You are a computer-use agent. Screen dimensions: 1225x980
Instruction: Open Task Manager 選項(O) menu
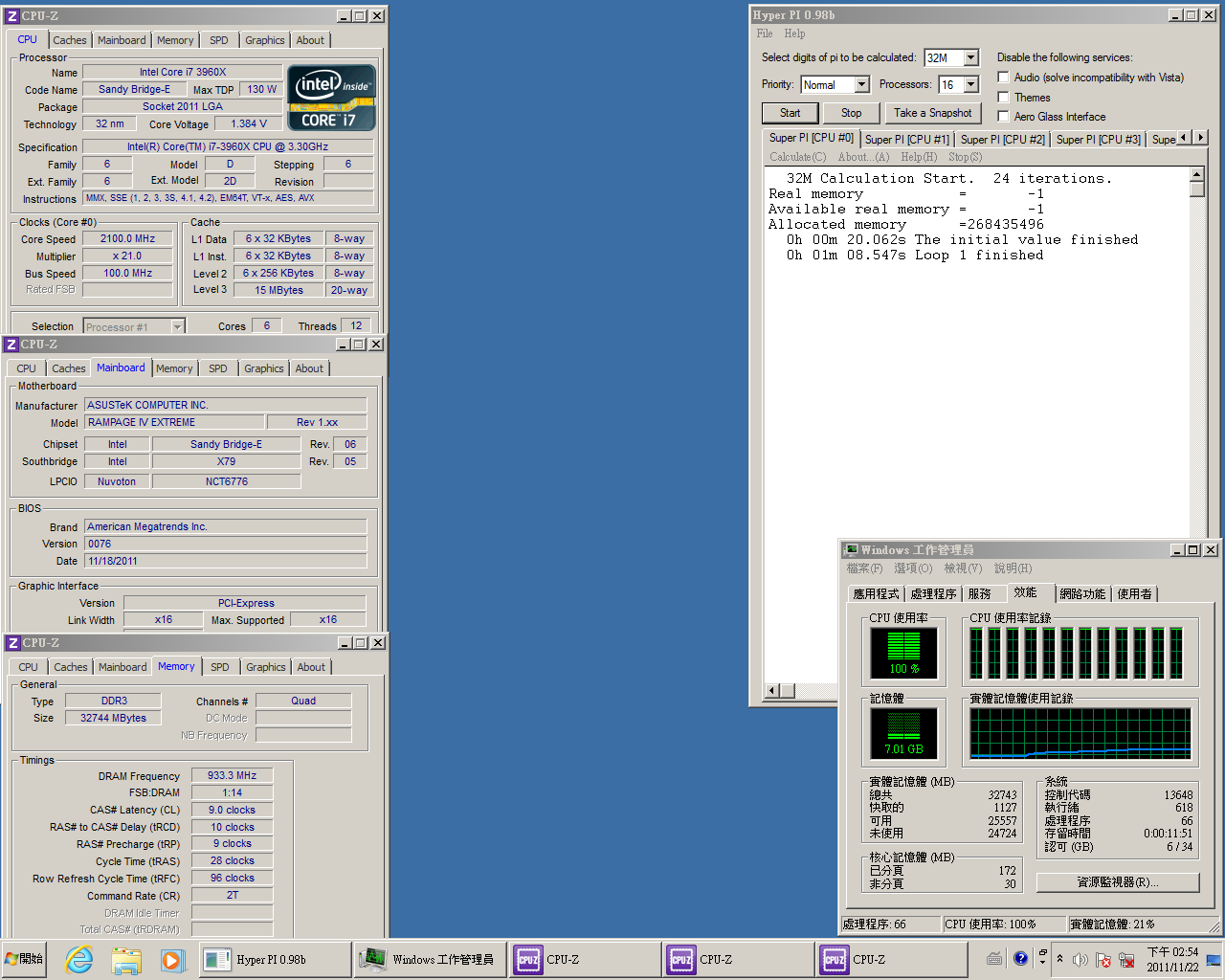[913, 568]
